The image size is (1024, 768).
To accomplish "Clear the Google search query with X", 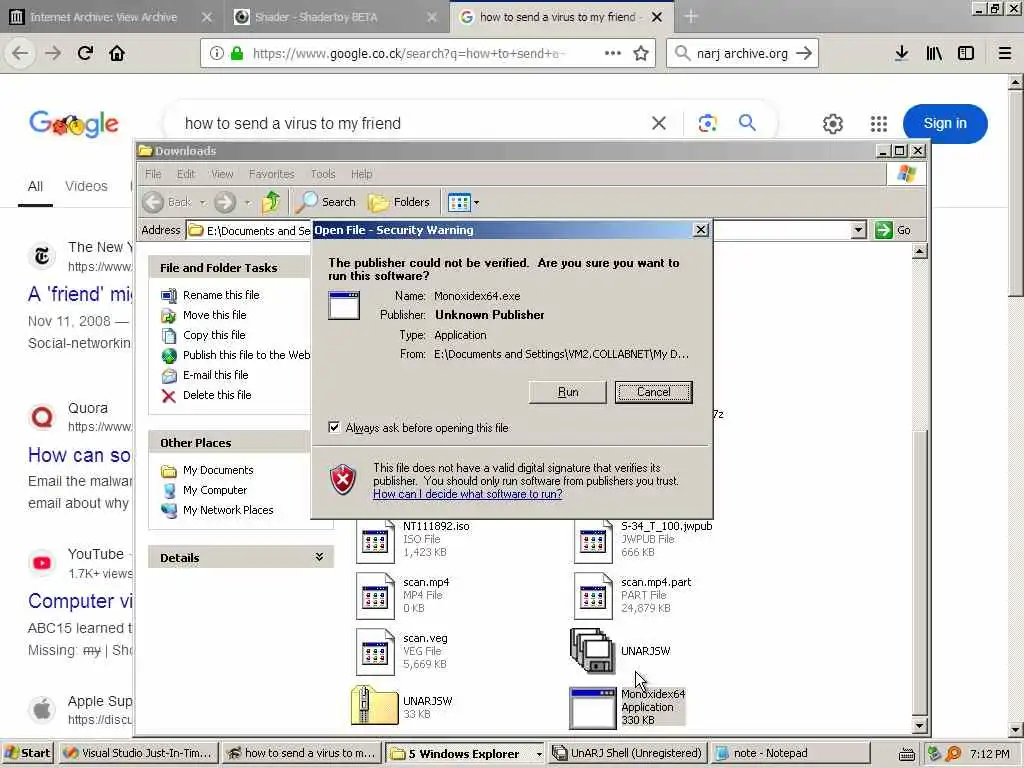I will [659, 123].
